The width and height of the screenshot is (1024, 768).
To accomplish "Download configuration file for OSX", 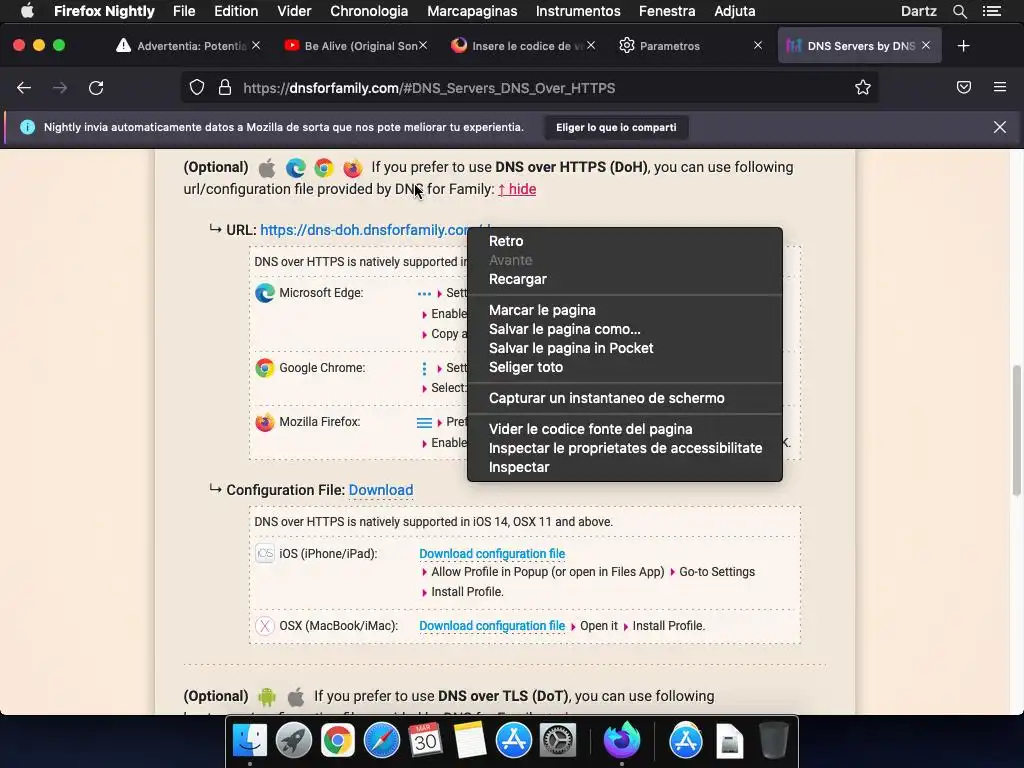I will click(x=492, y=626).
